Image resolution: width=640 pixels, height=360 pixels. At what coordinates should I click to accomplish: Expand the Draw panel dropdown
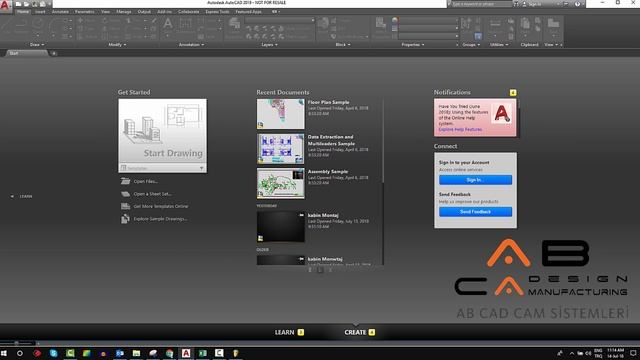(37, 44)
